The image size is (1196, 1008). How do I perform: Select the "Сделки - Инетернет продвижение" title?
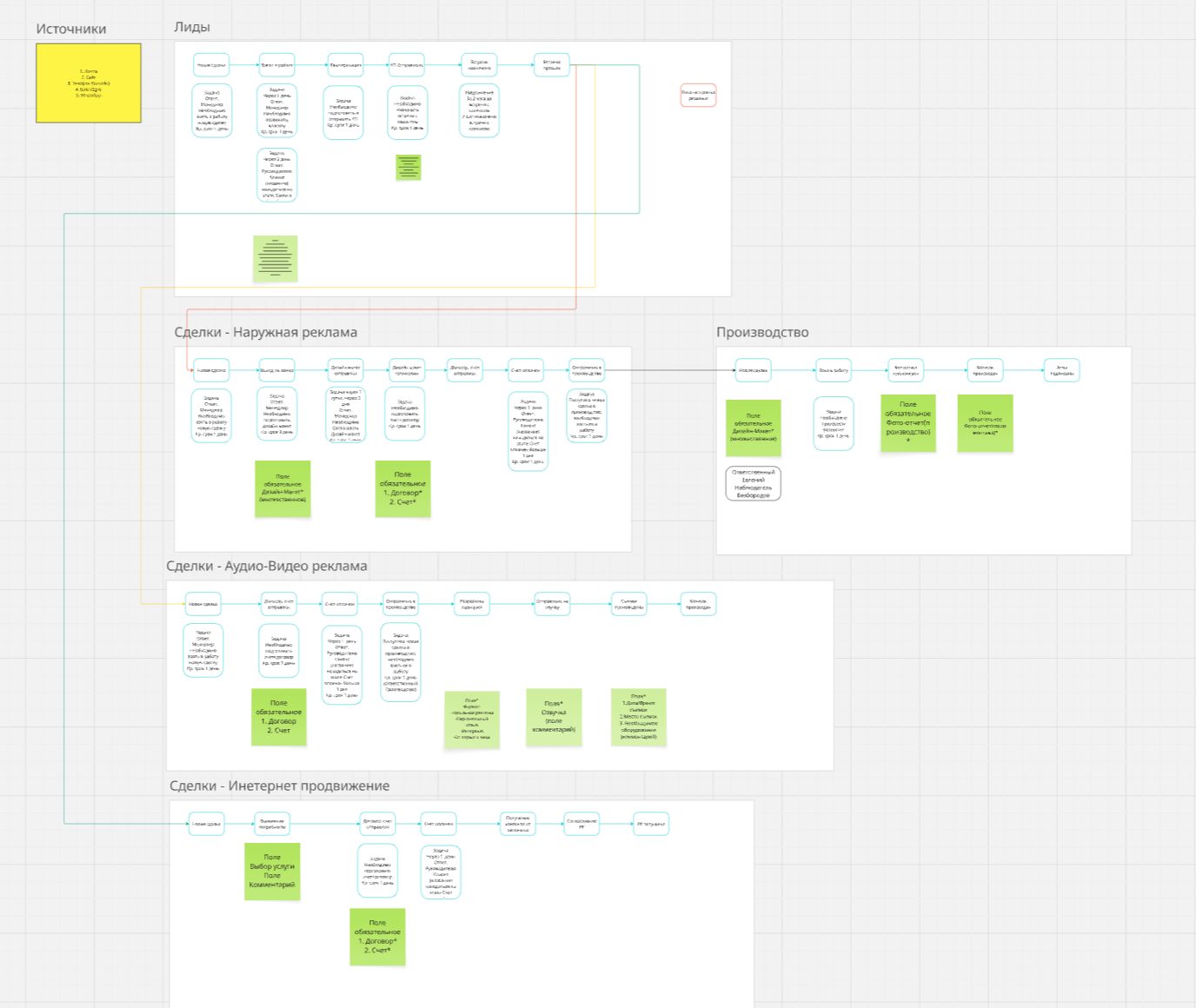pos(280,786)
